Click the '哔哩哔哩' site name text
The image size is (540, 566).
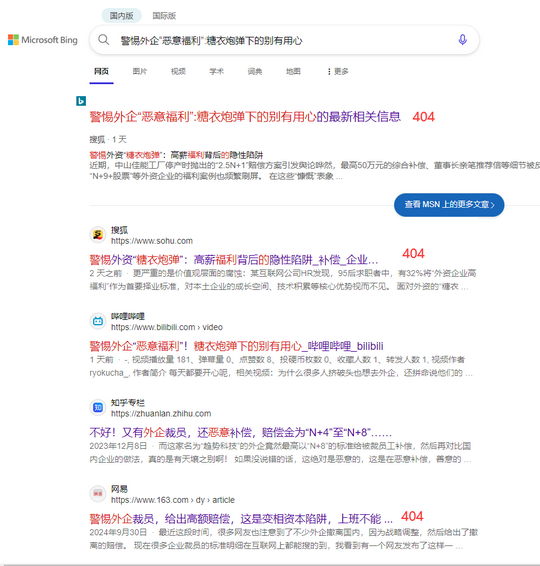click(127, 316)
